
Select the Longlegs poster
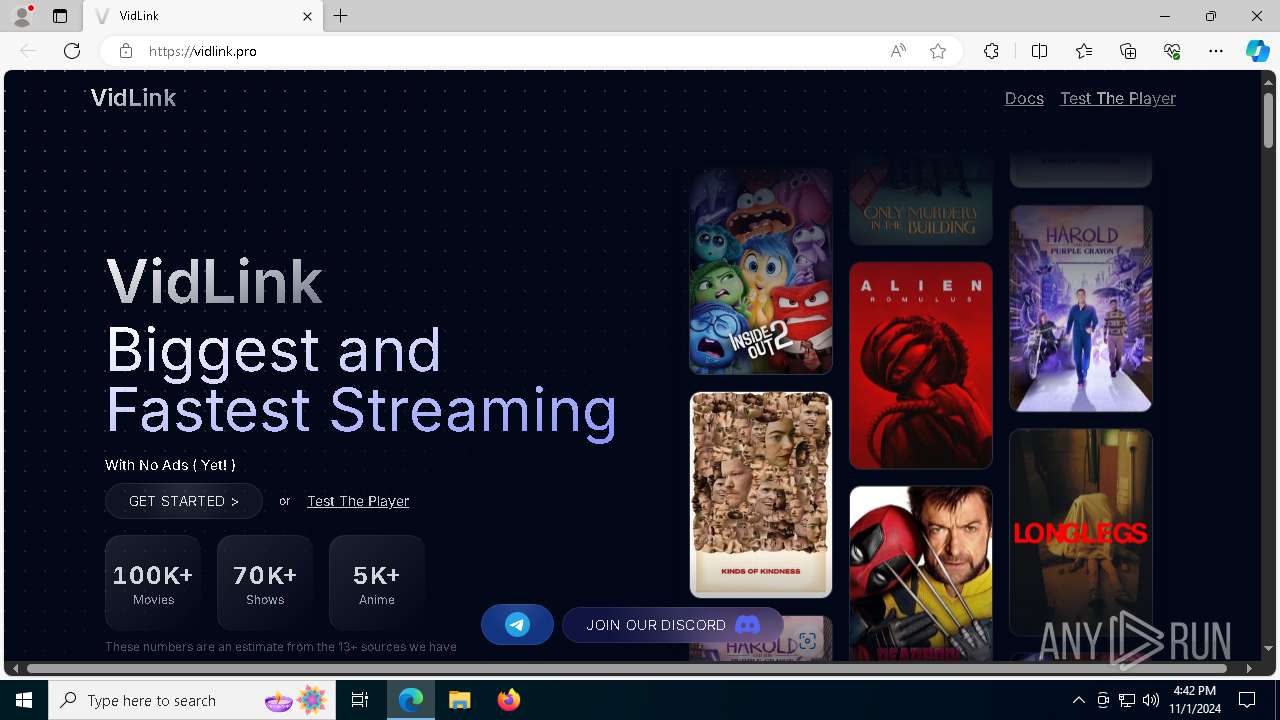[x=1081, y=533]
